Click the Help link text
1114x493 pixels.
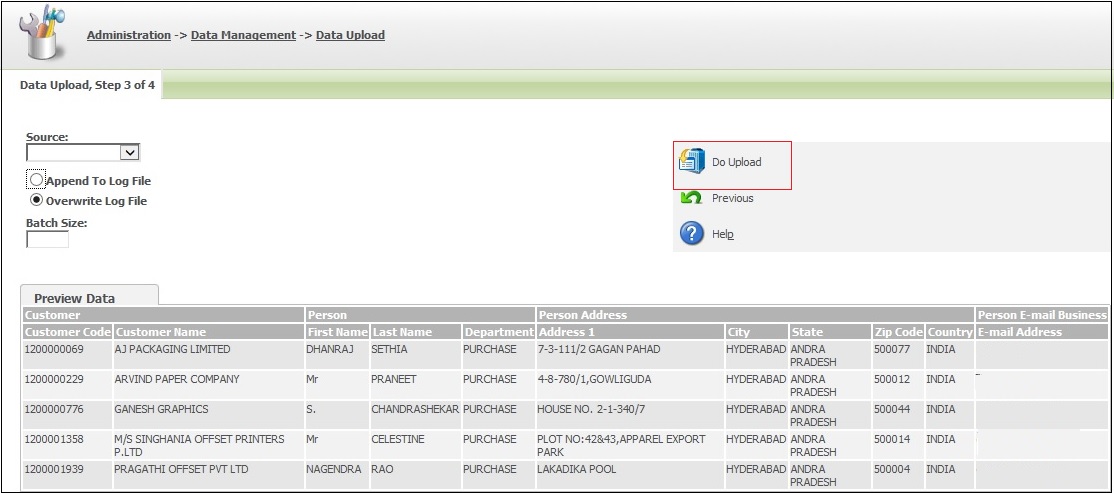722,234
